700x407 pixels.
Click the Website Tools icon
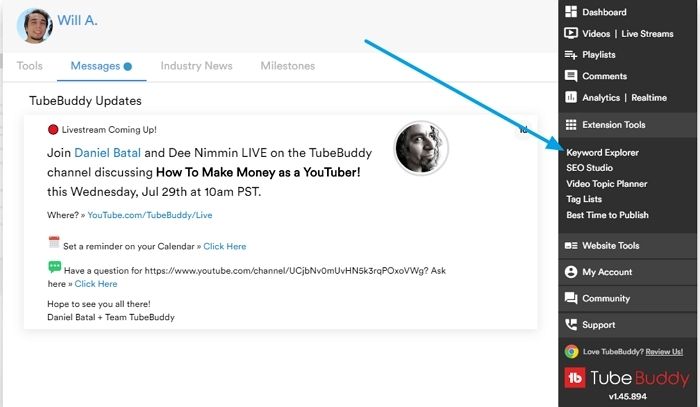coord(571,245)
